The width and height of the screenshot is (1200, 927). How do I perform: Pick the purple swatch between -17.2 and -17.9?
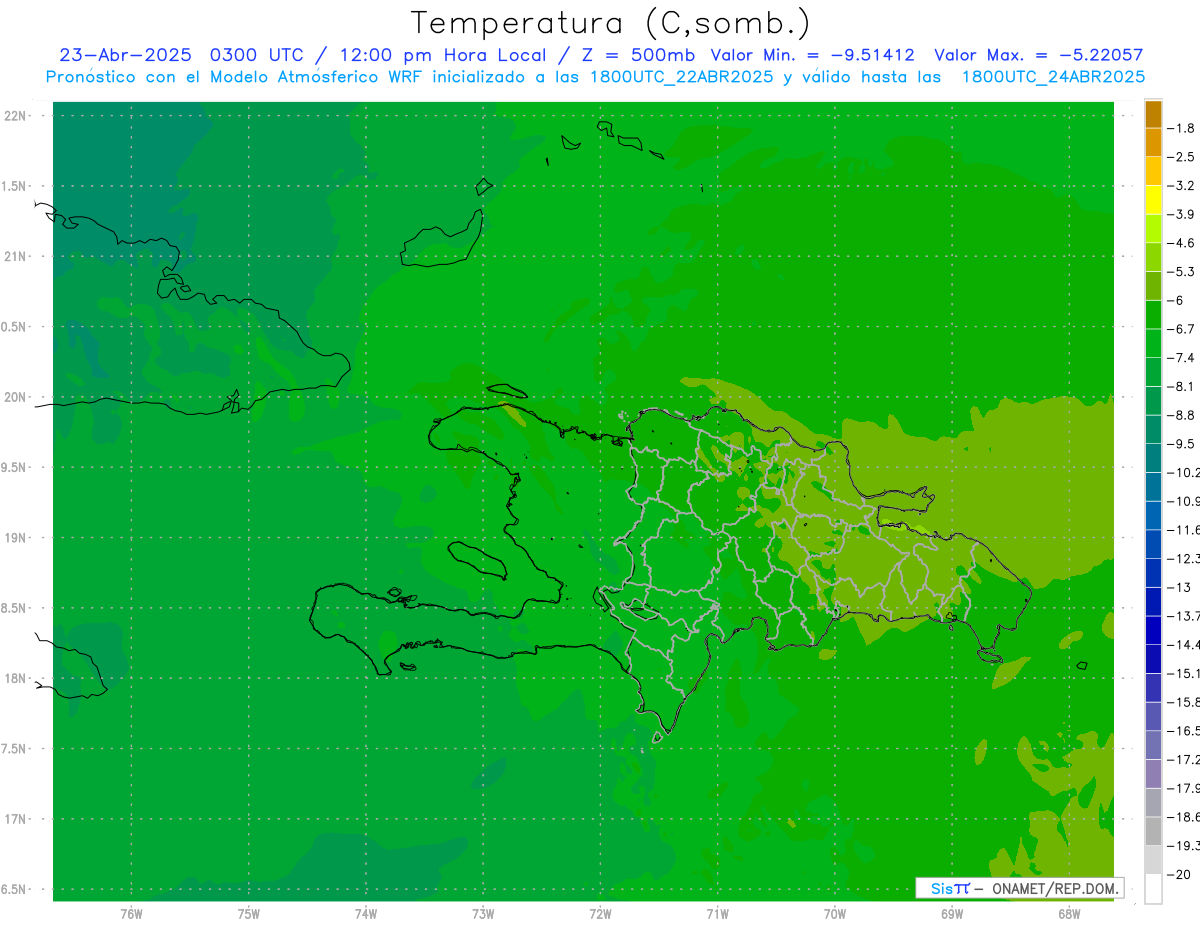[1153, 773]
